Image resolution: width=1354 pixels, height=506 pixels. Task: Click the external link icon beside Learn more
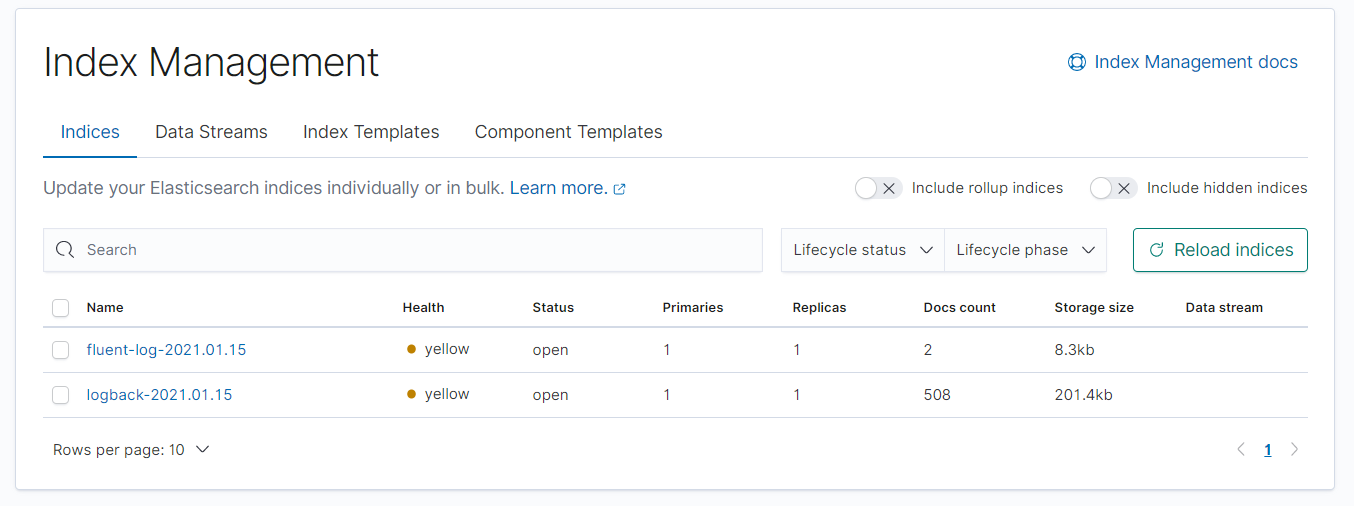(x=620, y=189)
